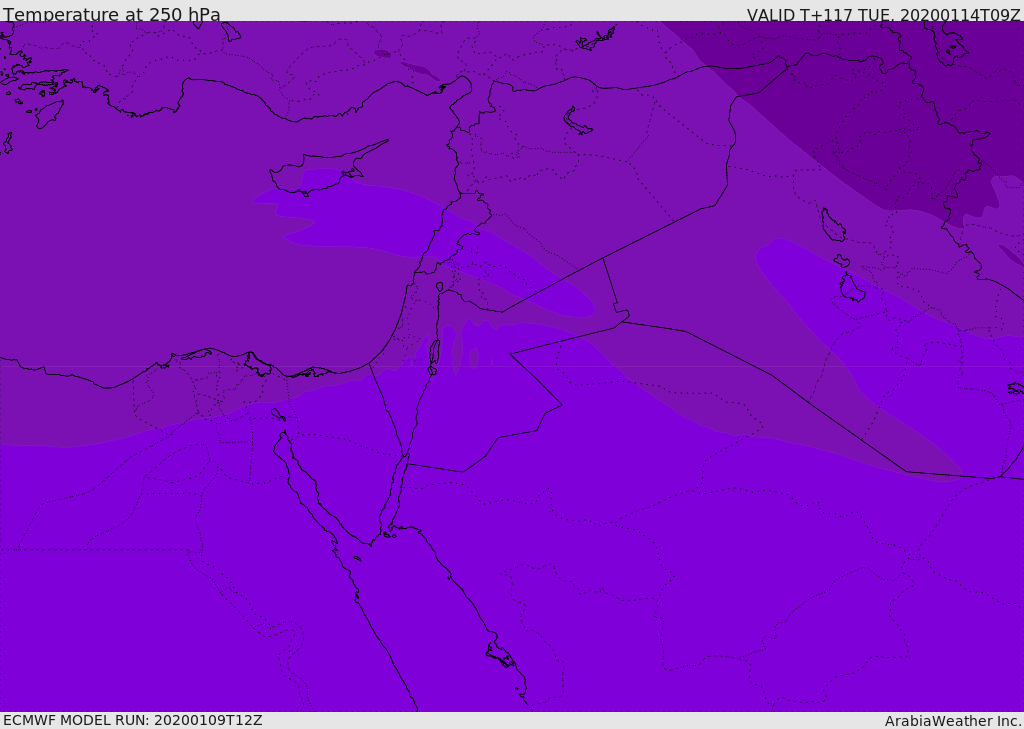
Task: Click the island of Cyprus on the map
Action: [323, 170]
